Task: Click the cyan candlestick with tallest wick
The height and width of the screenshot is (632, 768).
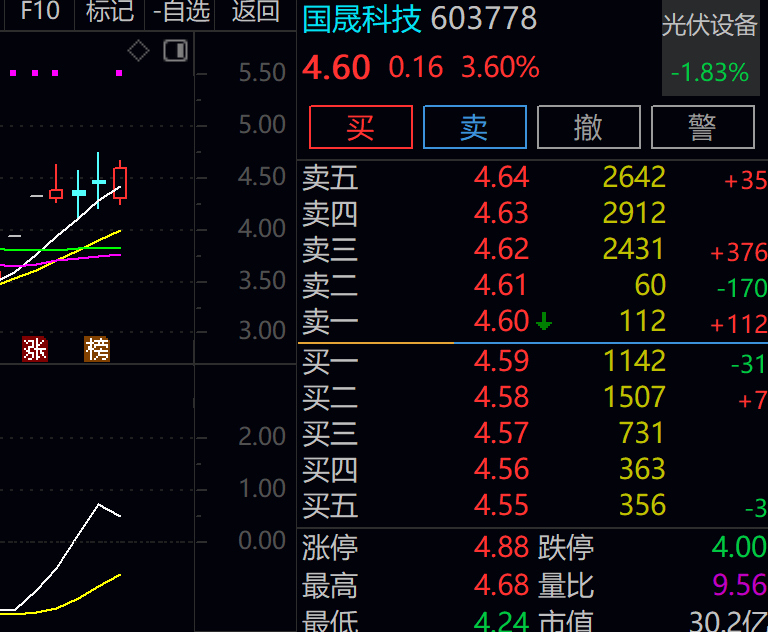Action: click(99, 181)
